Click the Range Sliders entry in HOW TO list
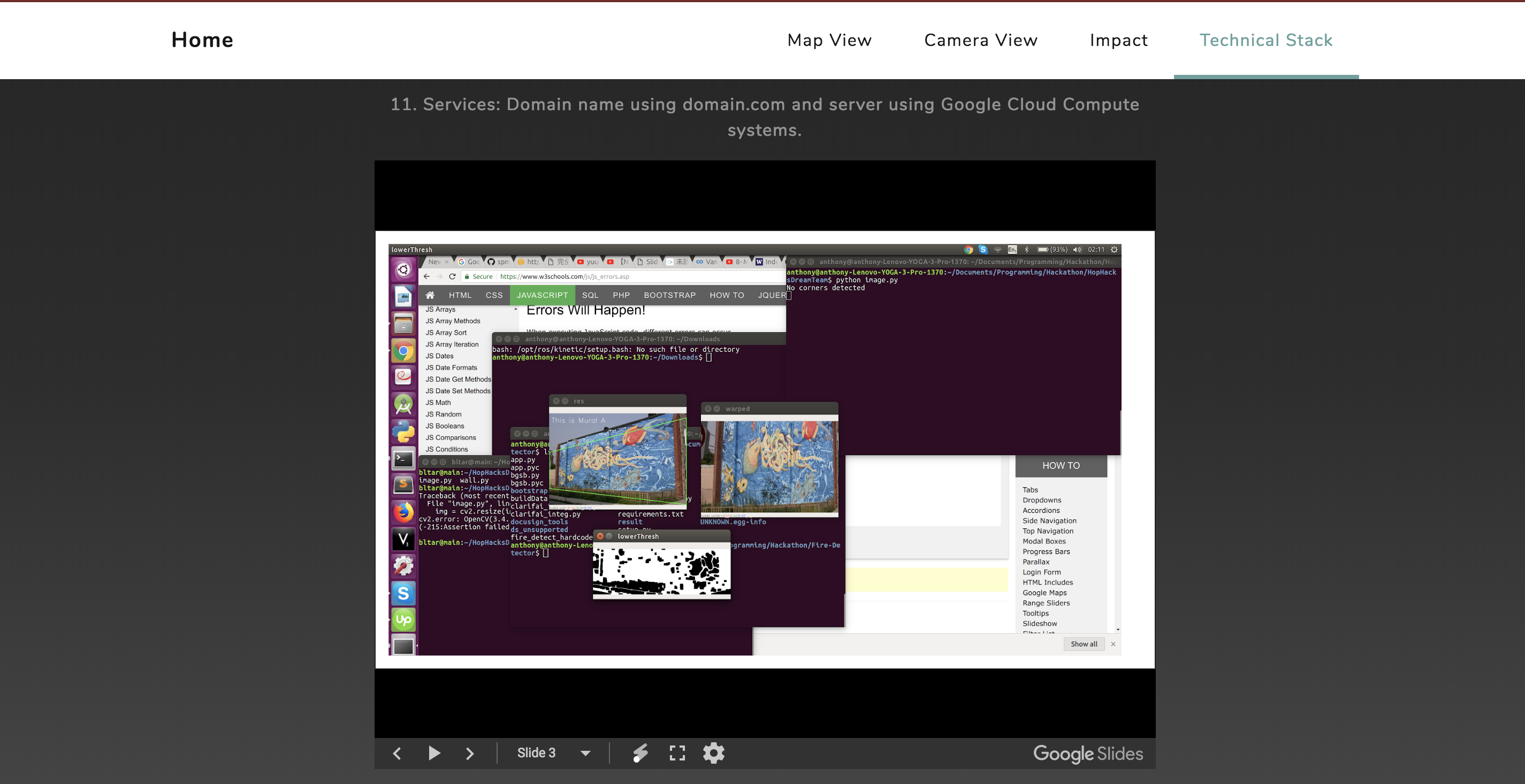Screen dimensions: 1525x784 [1046, 603]
